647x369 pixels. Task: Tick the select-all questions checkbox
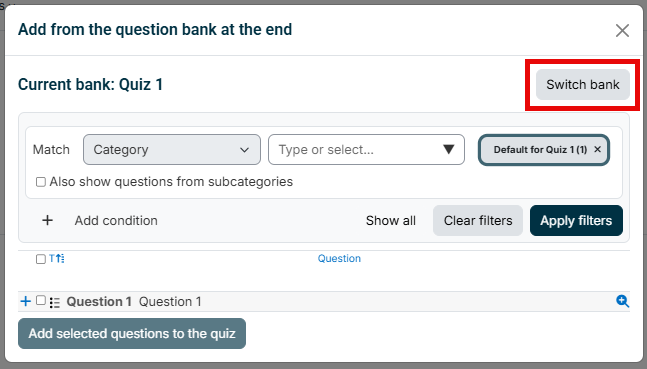(40, 259)
